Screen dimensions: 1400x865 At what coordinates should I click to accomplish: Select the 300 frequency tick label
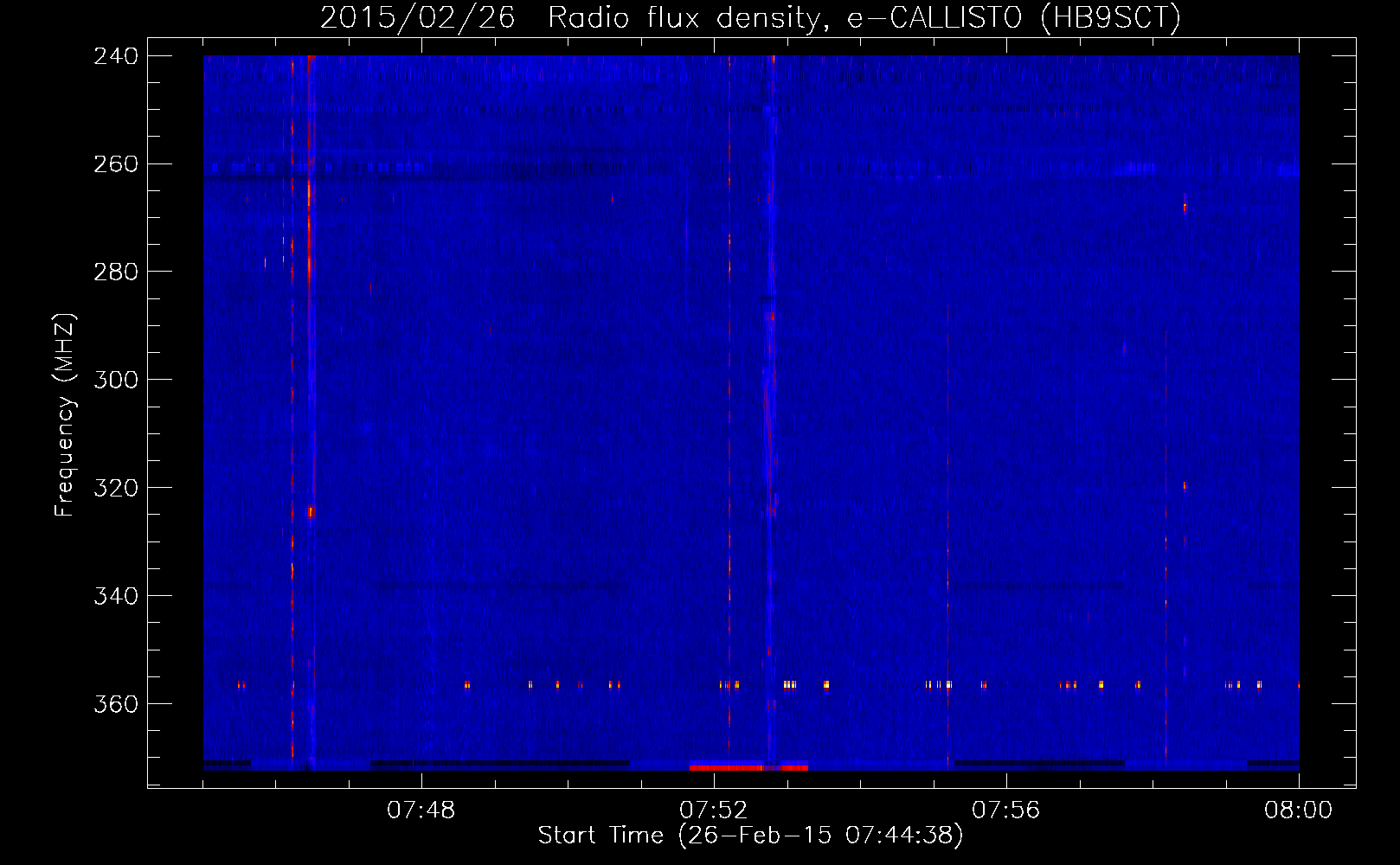(x=116, y=380)
